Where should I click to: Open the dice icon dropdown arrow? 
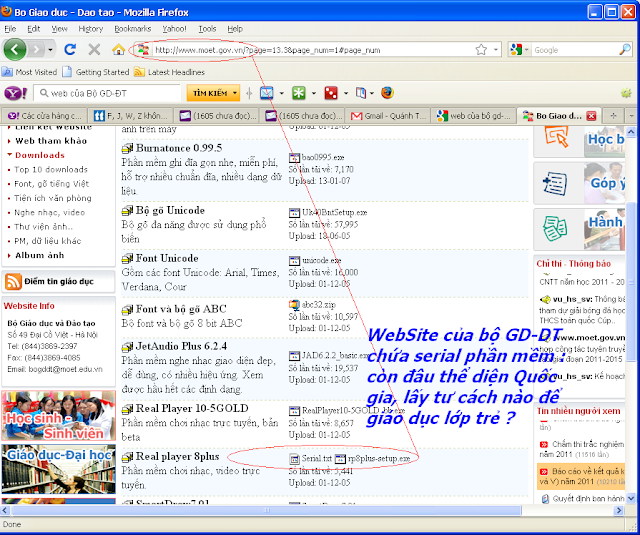[346, 93]
